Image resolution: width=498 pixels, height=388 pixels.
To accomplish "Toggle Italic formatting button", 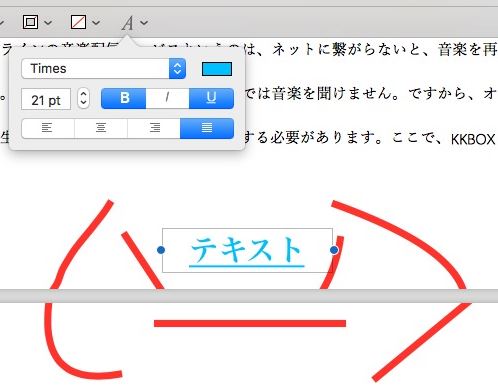I will [167, 98].
